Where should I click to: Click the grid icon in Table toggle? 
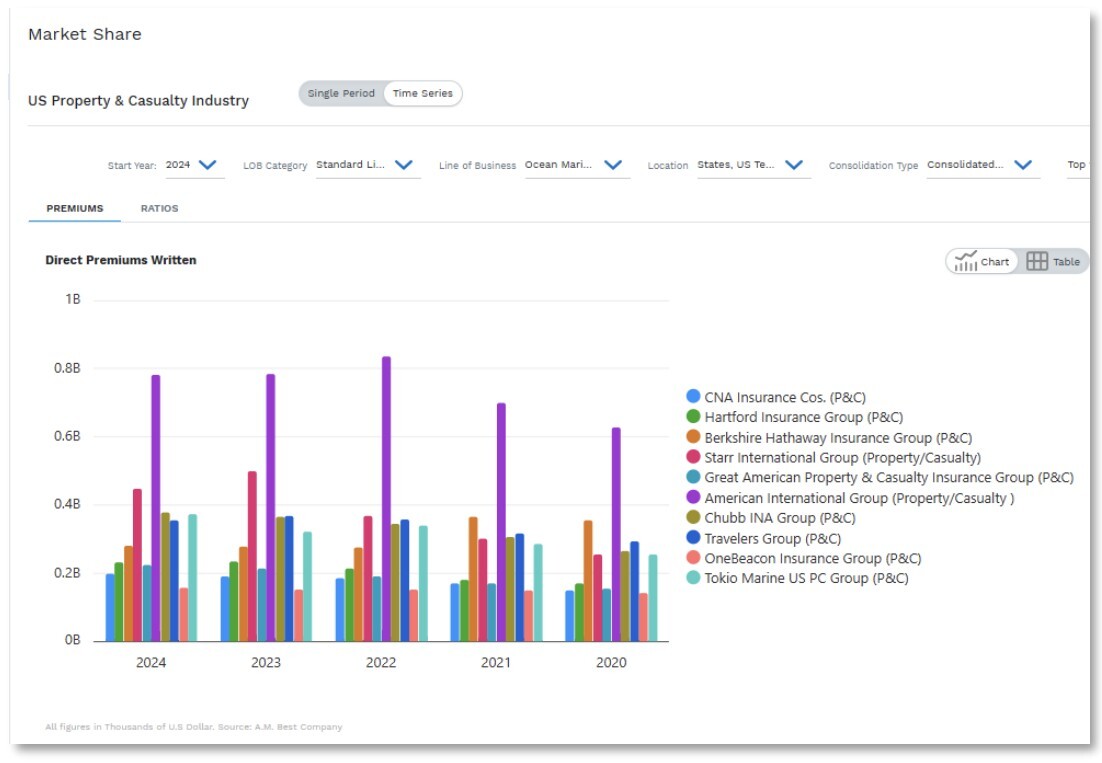point(1037,262)
